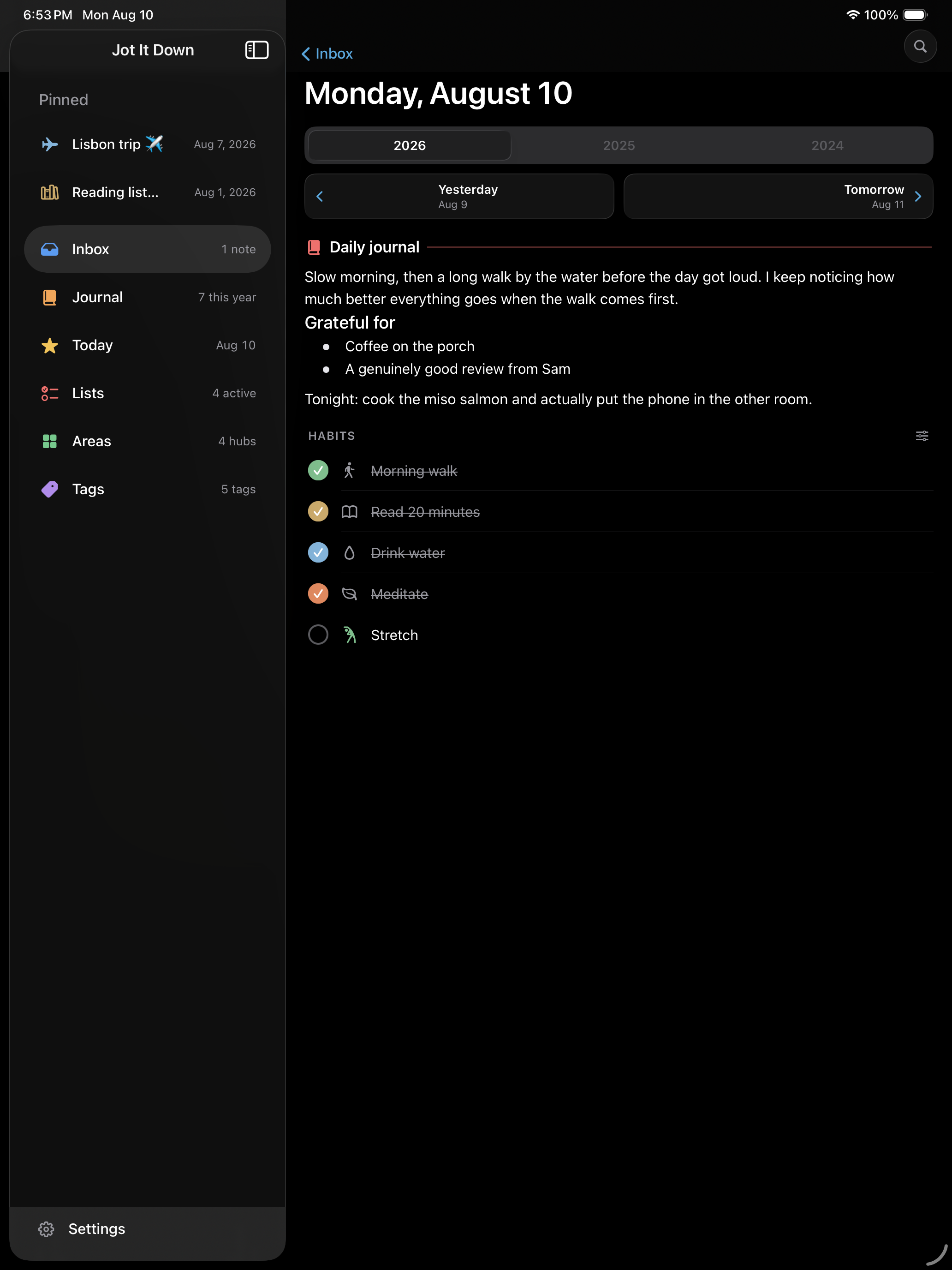952x1270 pixels.
Task: Open Tomorrow Aug 11 entry
Action: [x=778, y=196]
